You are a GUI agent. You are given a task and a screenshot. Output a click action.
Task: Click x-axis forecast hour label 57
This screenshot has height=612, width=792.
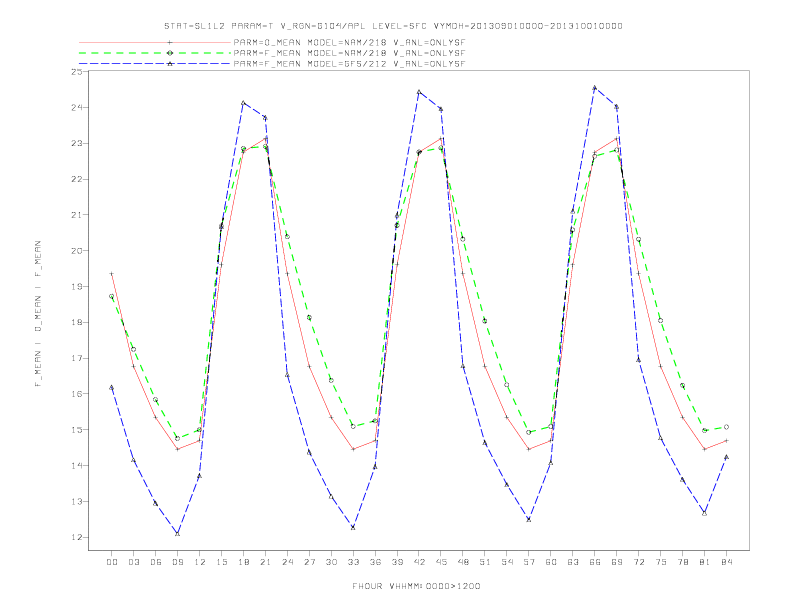pyautogui.click(x=529, y=562)
